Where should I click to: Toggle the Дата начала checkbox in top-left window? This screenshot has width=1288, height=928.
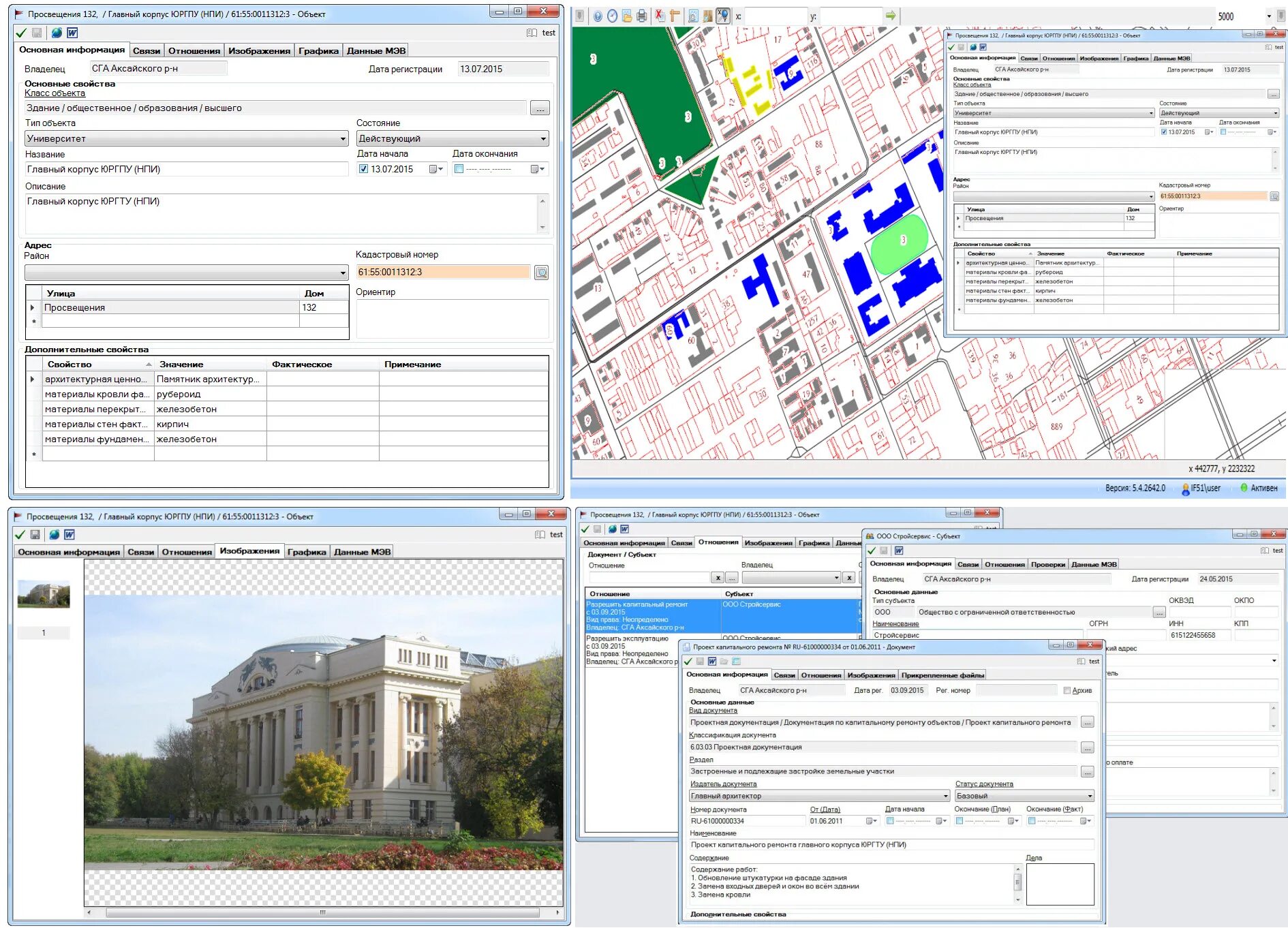pyautogui.click(x=363, y=169)
